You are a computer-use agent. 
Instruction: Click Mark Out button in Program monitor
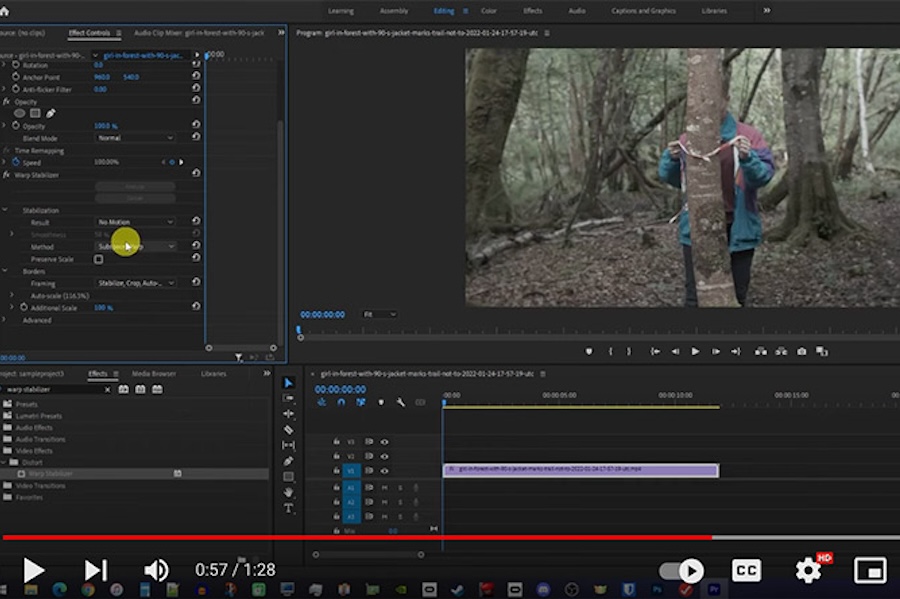coord(629,351)
